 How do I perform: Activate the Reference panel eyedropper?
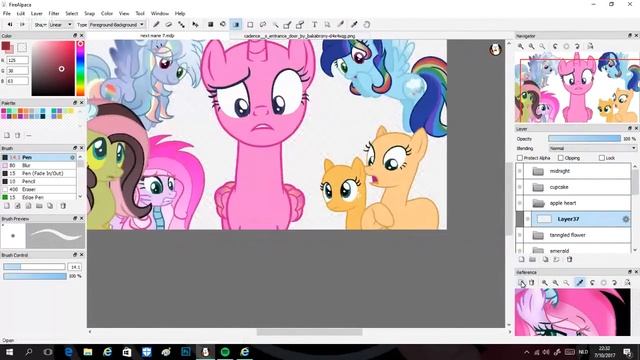point(580,282)
